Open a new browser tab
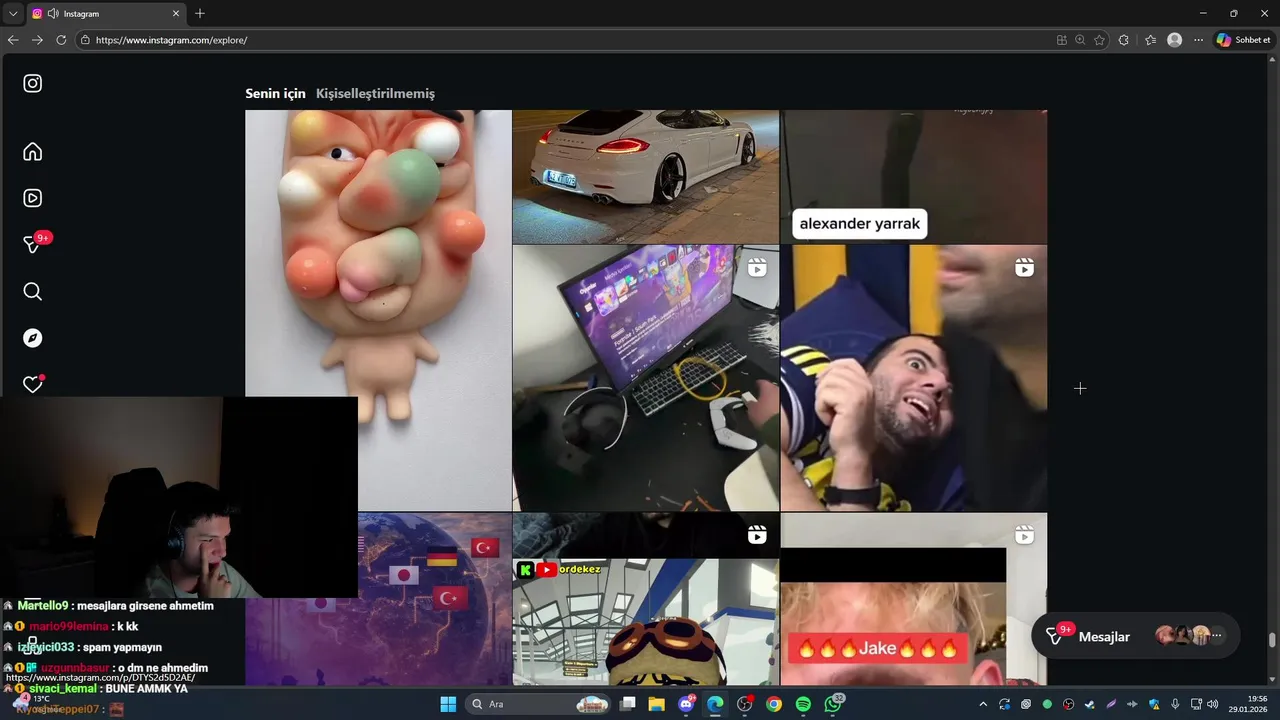This screenshot has width=1280, height=720. [200, 14]
